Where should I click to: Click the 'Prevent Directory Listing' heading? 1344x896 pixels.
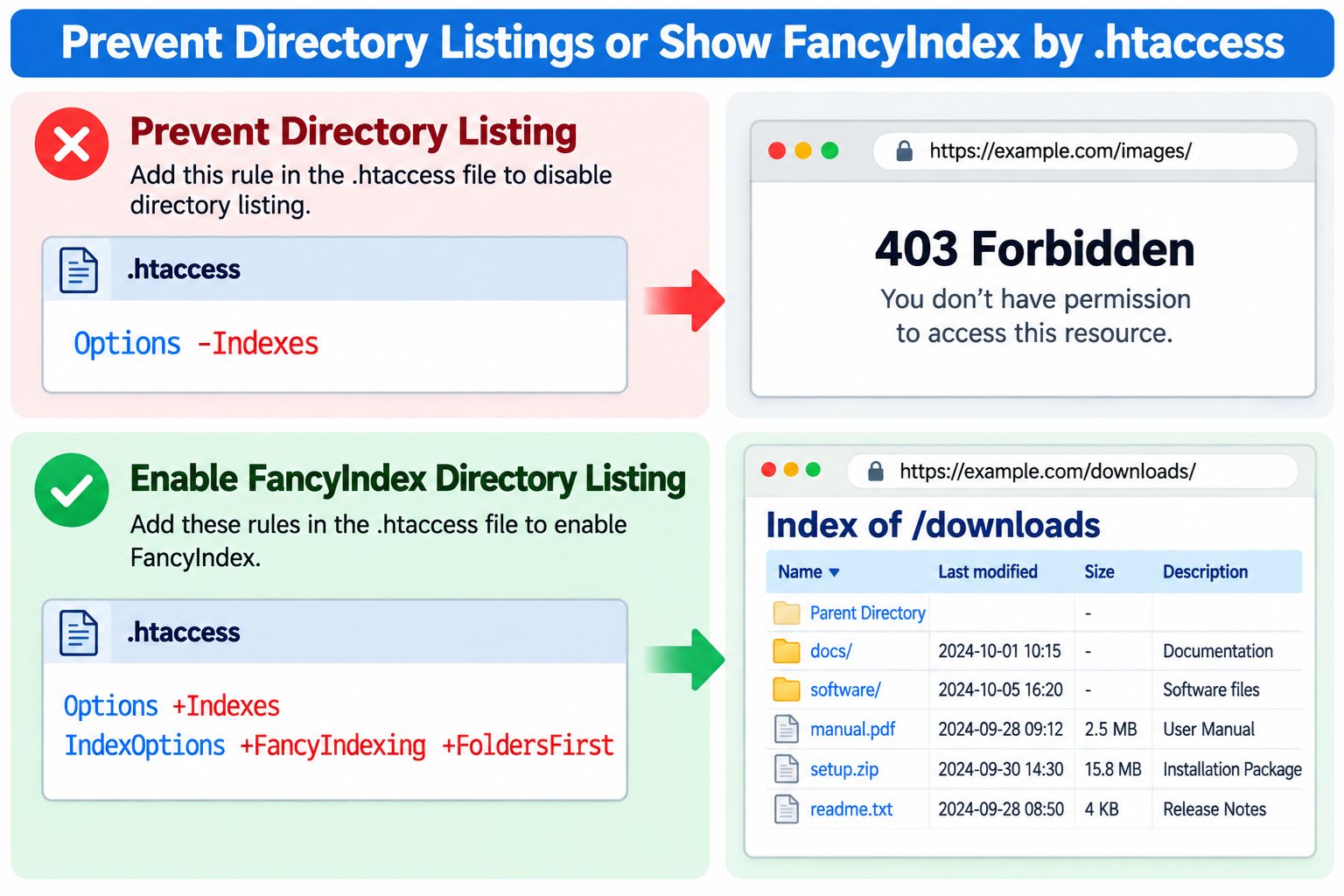click(353, 133)
